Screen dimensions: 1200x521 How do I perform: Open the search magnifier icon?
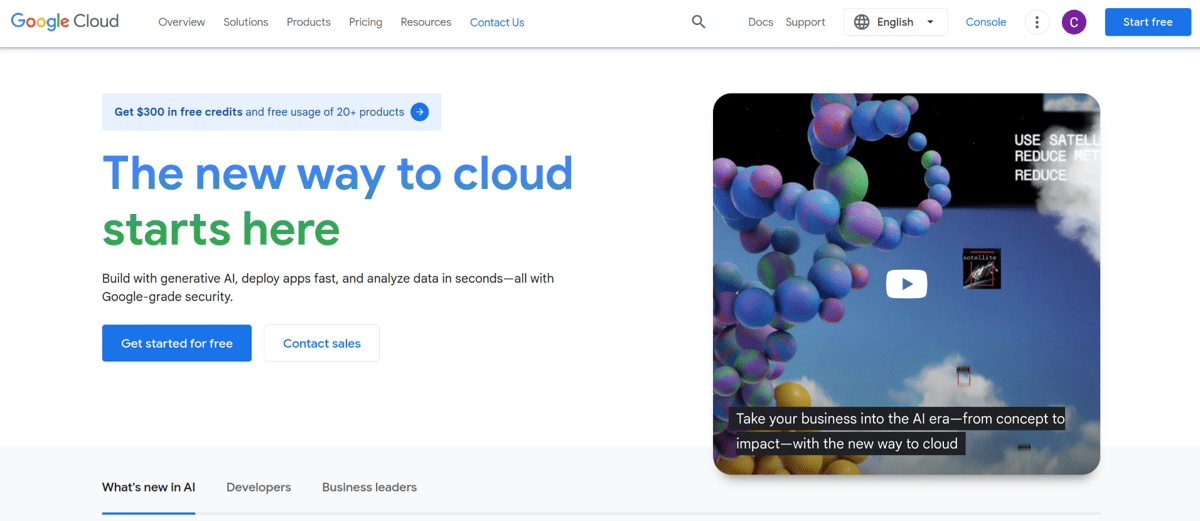699,22
